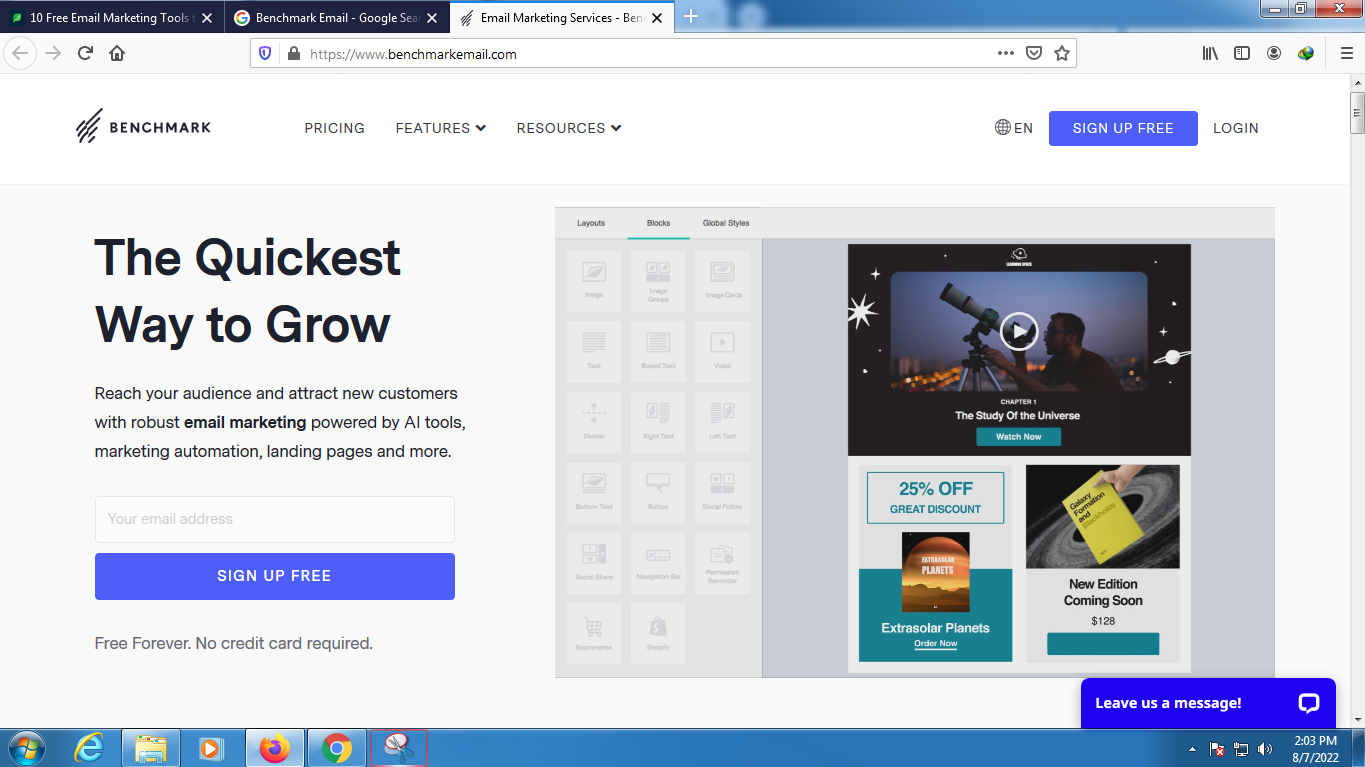Click SIGN UP FREE in the header

1123,128
